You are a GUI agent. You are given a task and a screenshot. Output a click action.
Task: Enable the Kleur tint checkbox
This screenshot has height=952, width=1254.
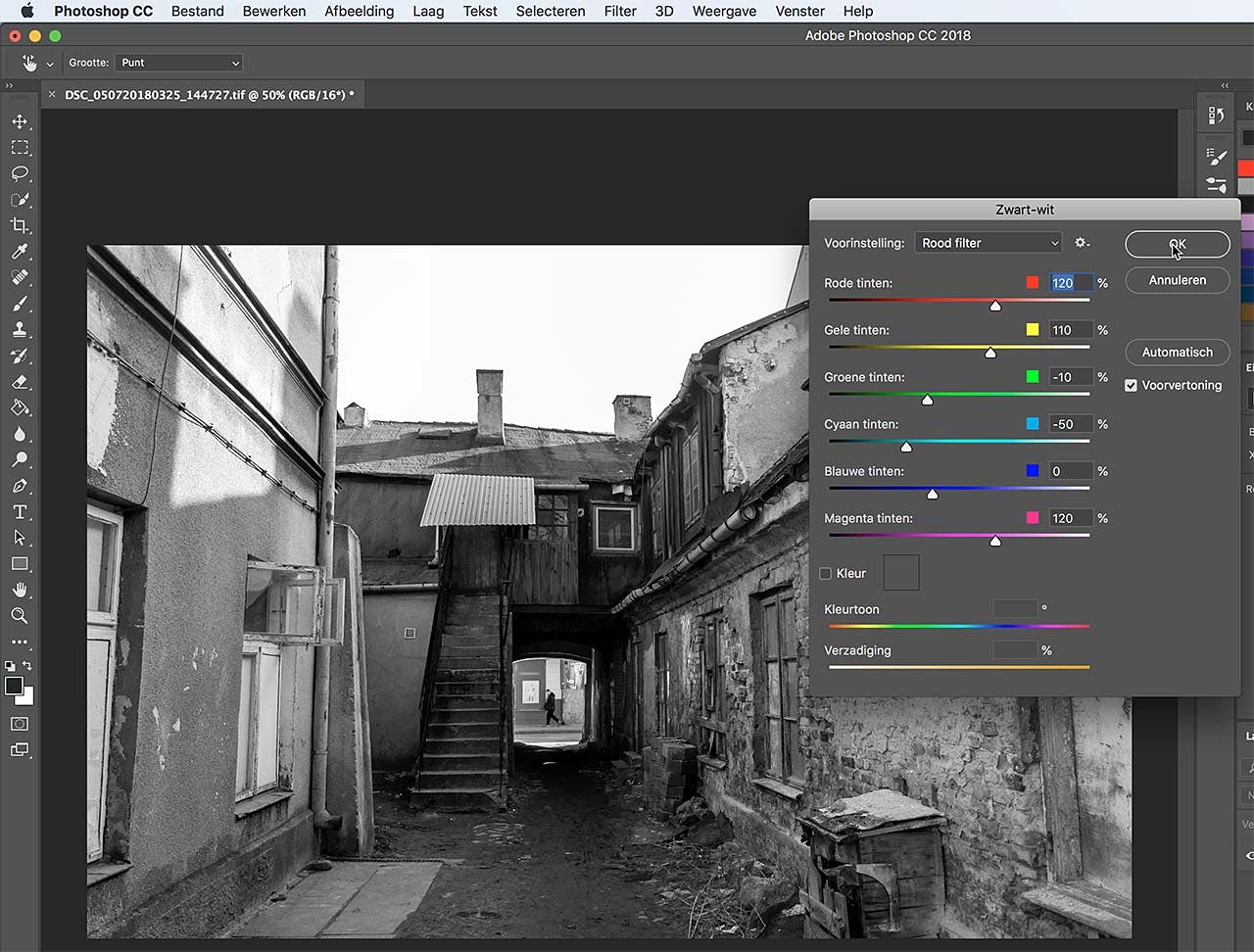point(826,573)
